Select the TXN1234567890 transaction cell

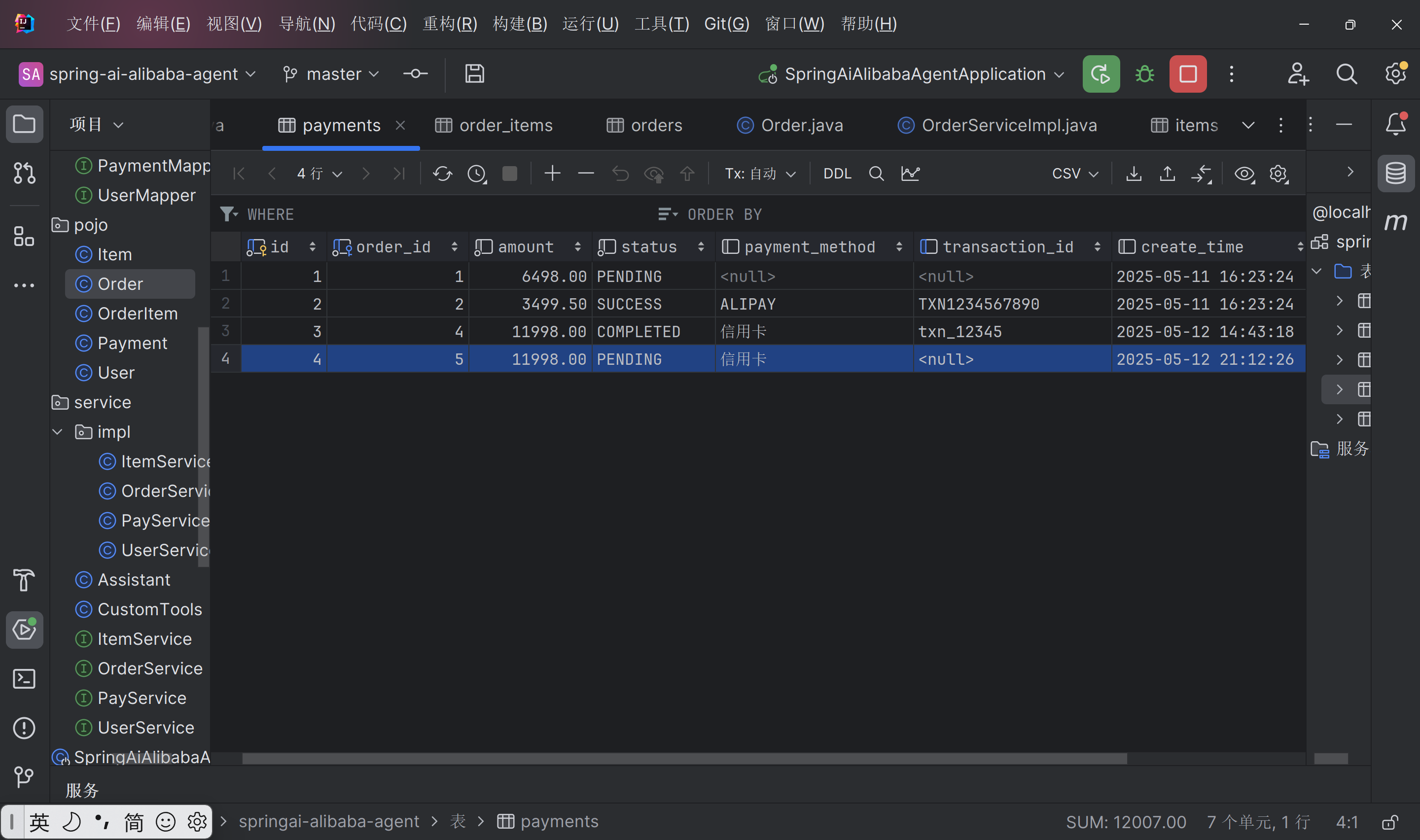pyautogui.click(x=978, y=304)
